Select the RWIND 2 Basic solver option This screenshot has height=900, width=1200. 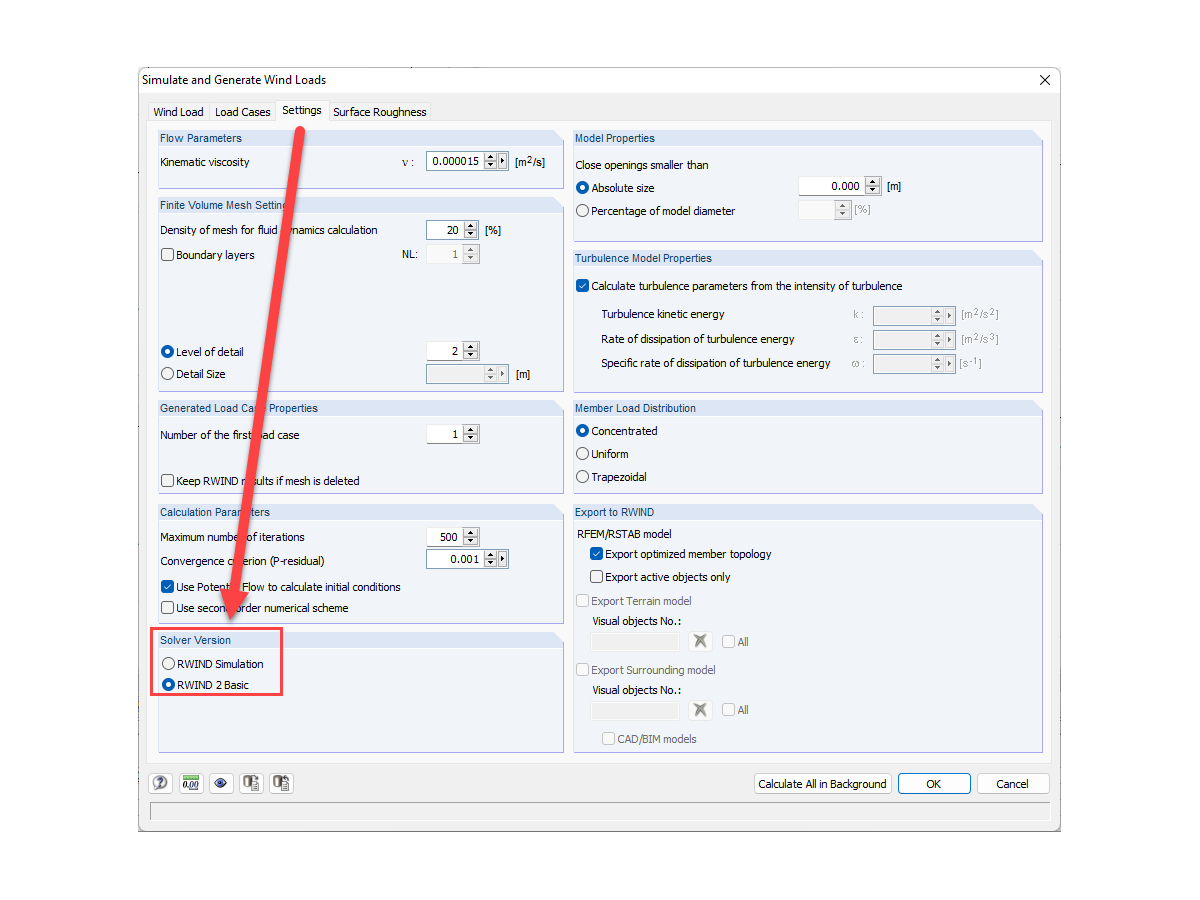168,685
